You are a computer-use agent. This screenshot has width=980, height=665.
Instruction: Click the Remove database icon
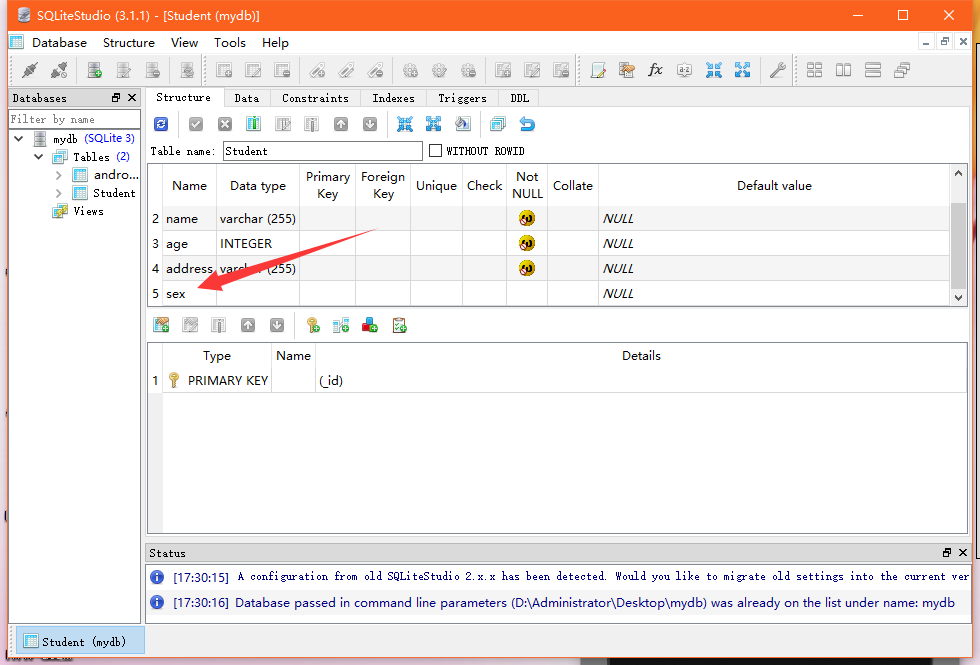coord(152,70)
